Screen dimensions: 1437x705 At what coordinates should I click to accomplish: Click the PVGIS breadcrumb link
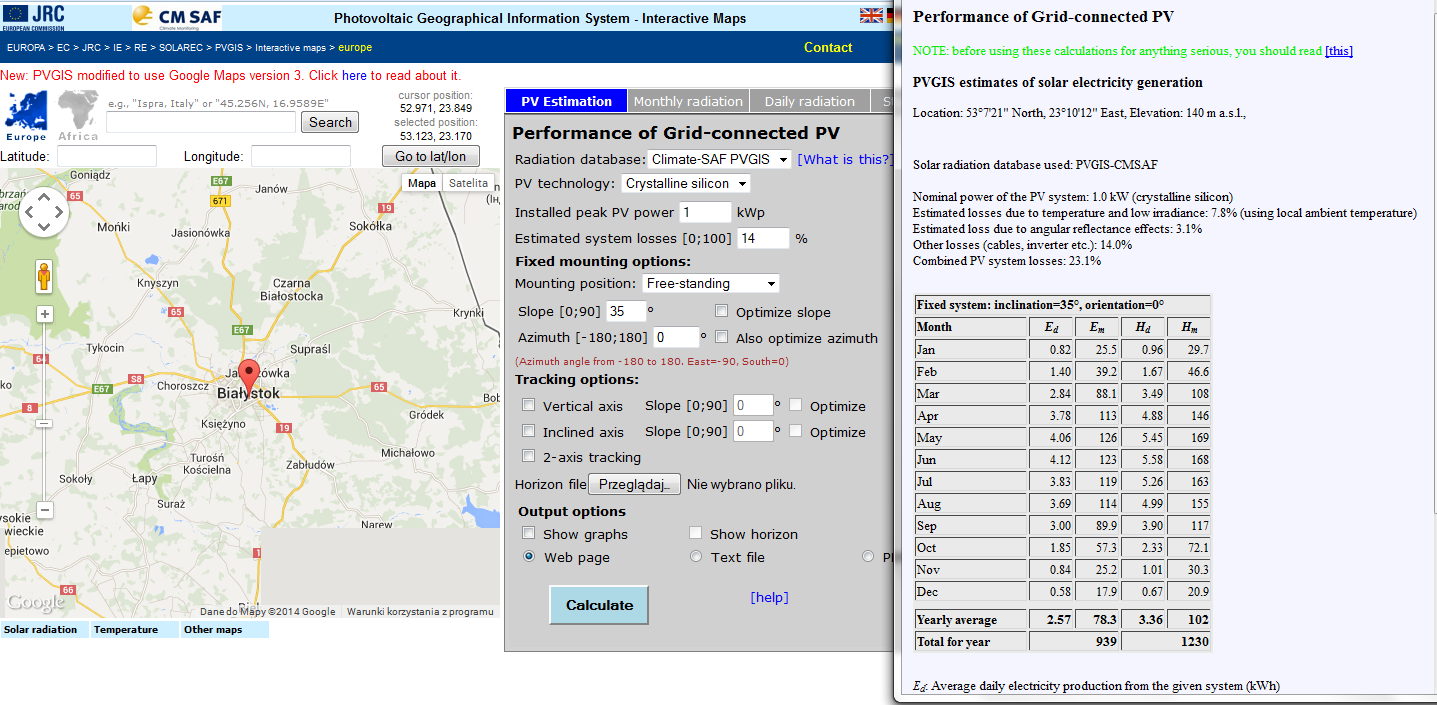point(229,47)
